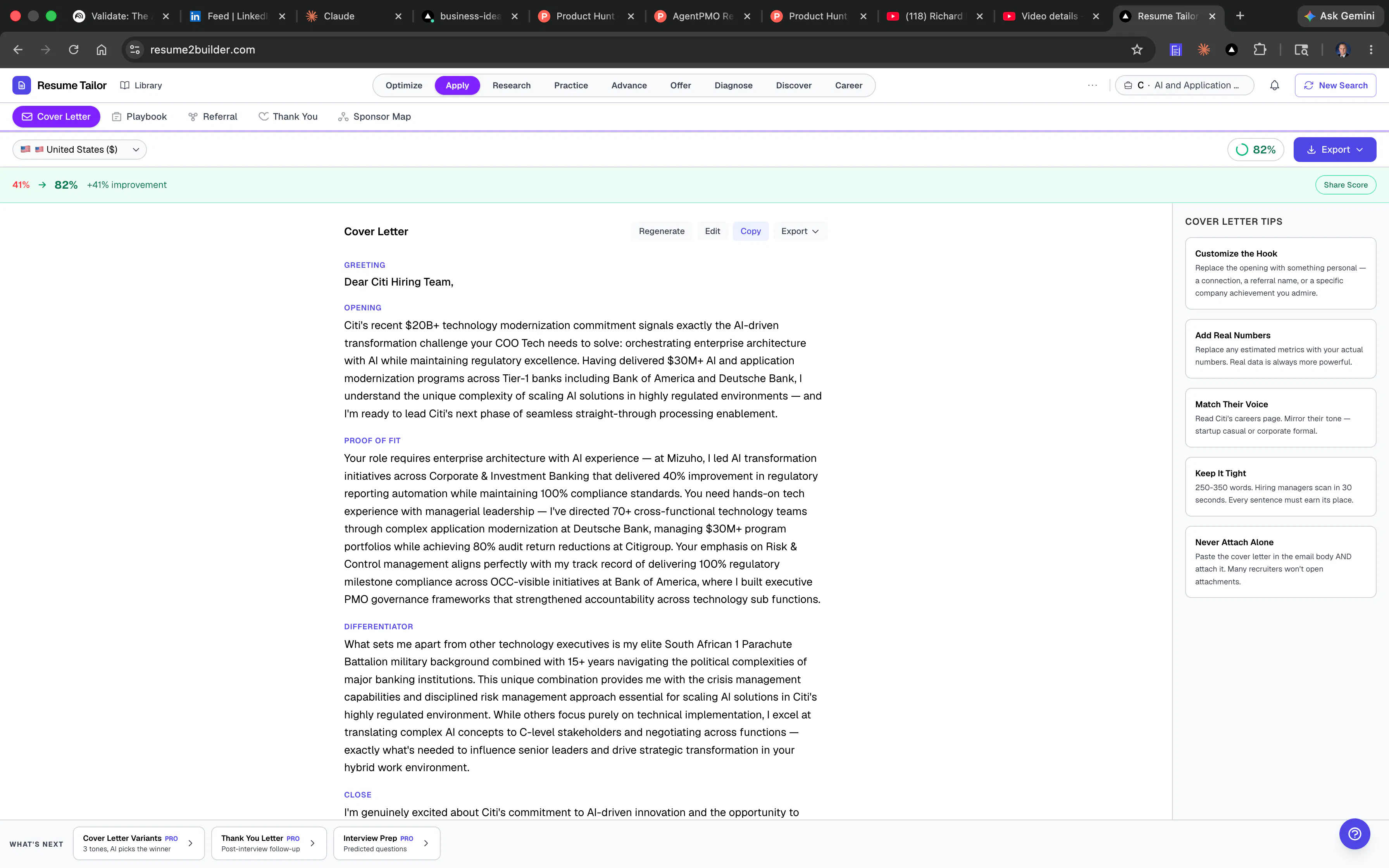
Task: Bookmark this page with star icon
Action: tap(1136, 50)
